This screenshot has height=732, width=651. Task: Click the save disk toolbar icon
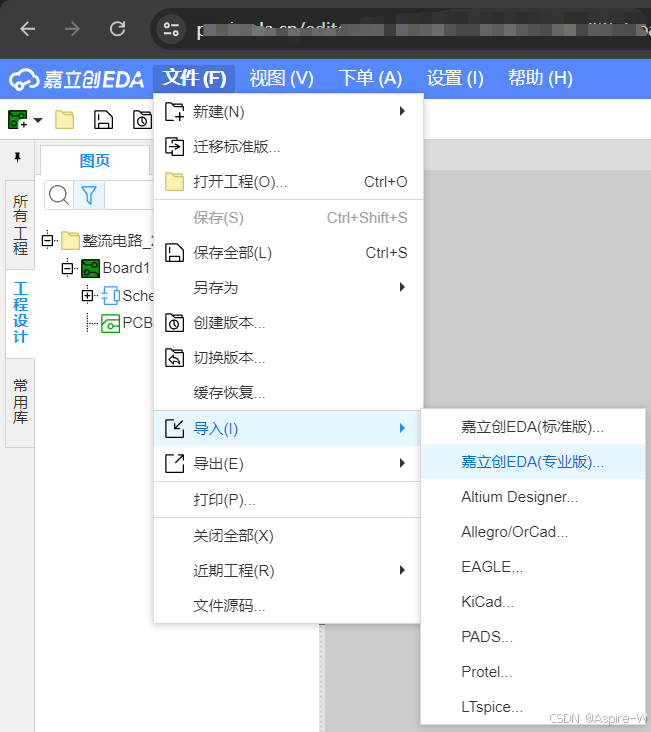click(x=103, y=120)
